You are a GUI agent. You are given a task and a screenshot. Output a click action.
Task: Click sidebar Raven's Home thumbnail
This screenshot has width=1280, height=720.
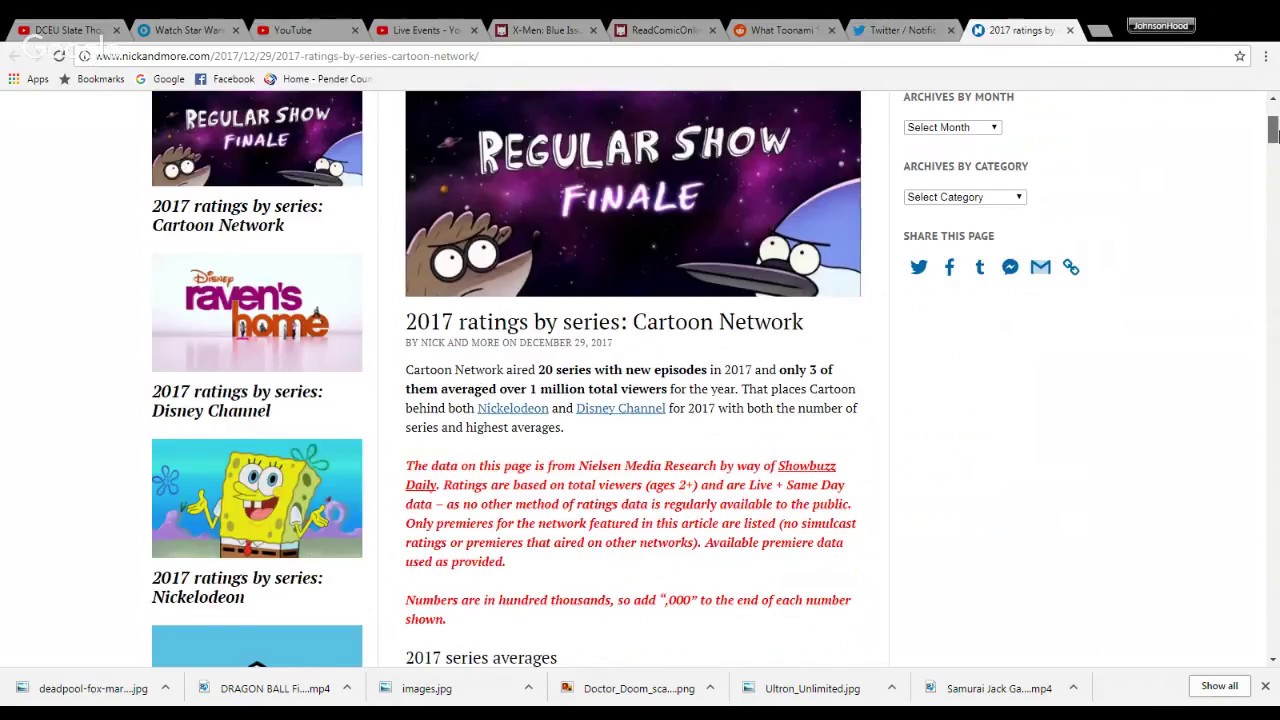(x=257, y=313)
